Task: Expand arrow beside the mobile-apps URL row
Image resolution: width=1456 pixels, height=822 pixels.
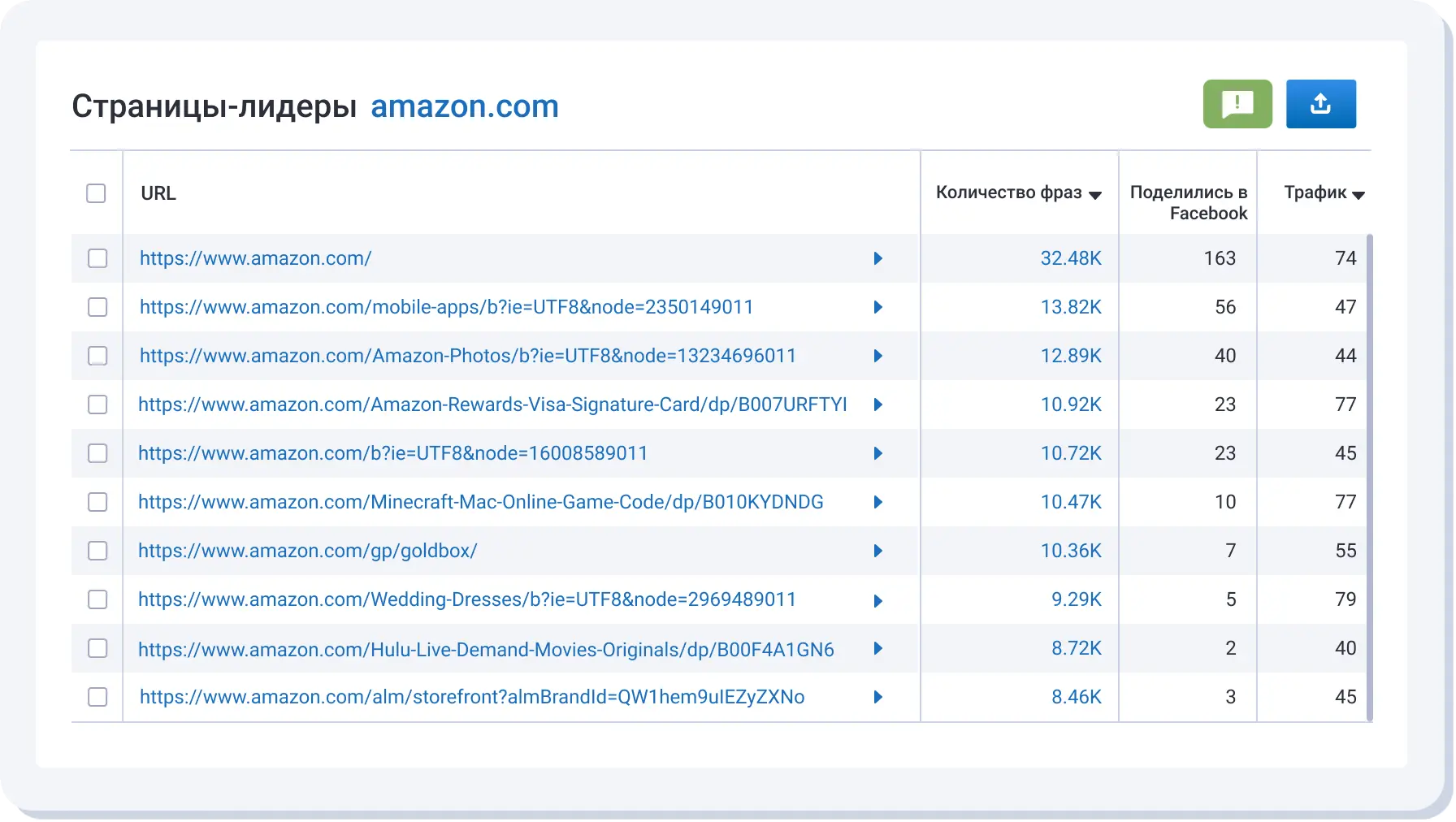Action: pos(877,307)
